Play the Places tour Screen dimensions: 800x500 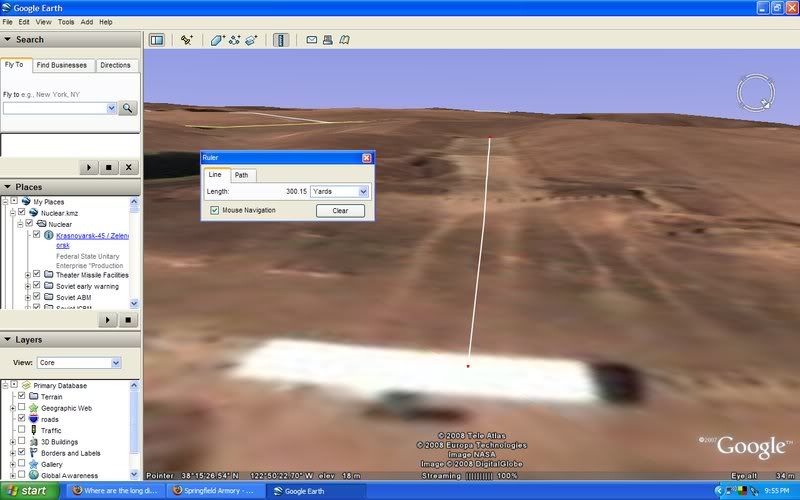tap(108, 320)
